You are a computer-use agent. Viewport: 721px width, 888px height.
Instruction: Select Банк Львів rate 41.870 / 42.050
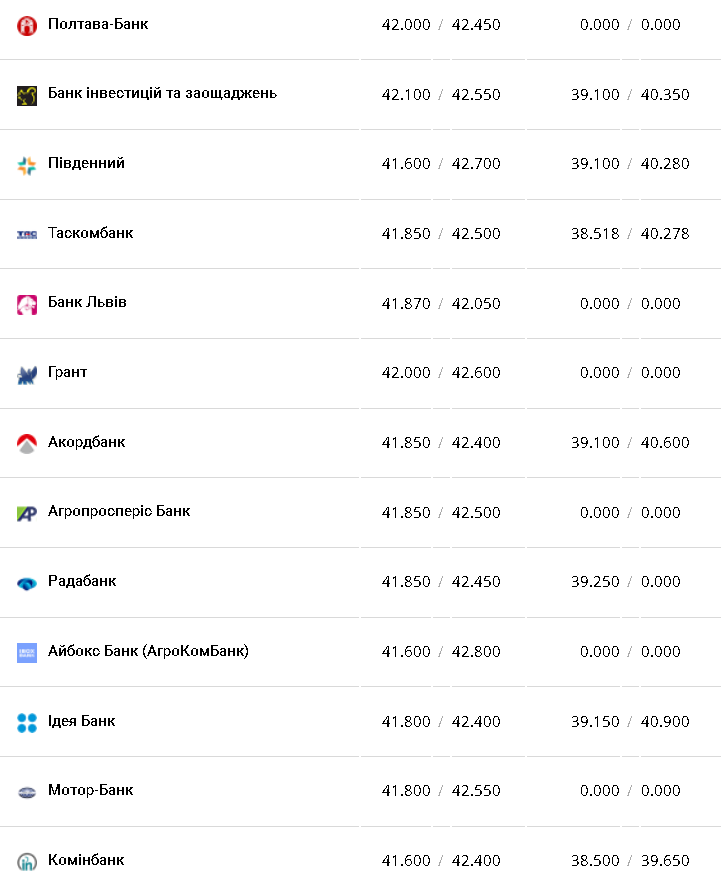[441, 303]
